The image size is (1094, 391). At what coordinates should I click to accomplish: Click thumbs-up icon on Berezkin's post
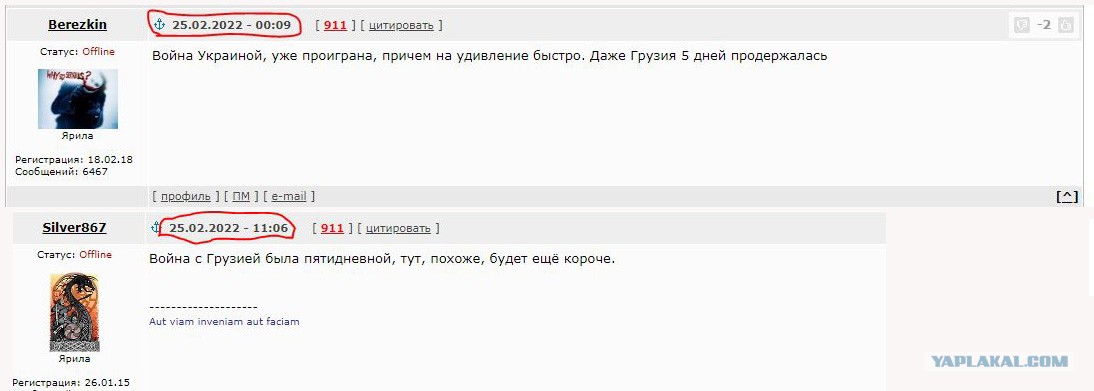point(1065,25)
